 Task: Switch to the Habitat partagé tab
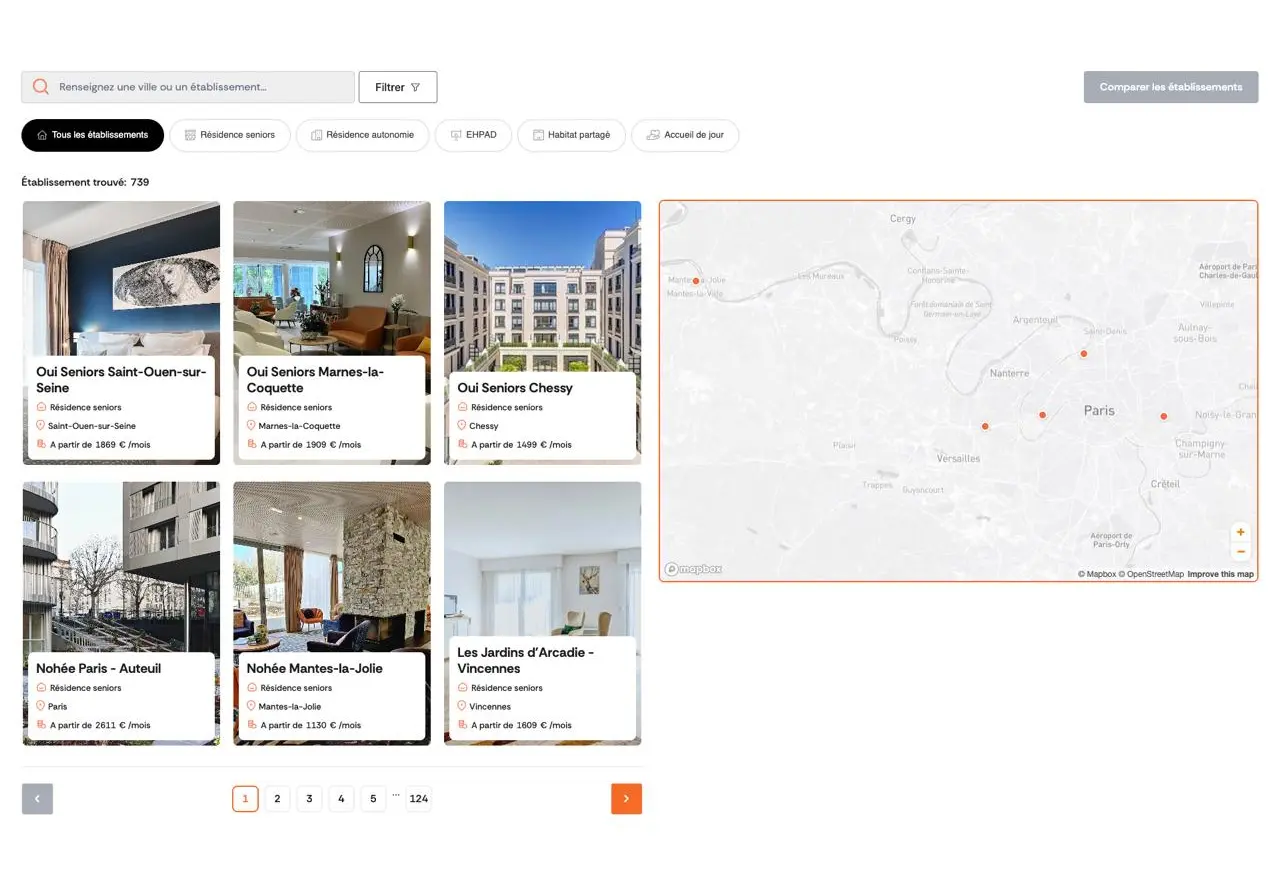pos(571,135)
